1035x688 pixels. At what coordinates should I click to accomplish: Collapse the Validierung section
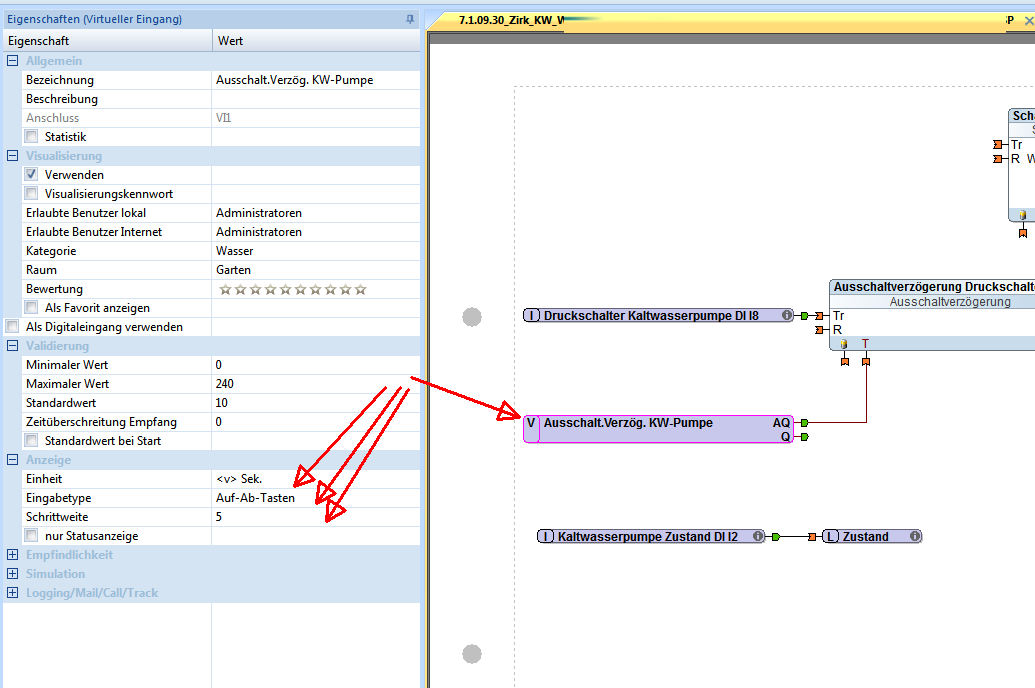click(12, 345)
